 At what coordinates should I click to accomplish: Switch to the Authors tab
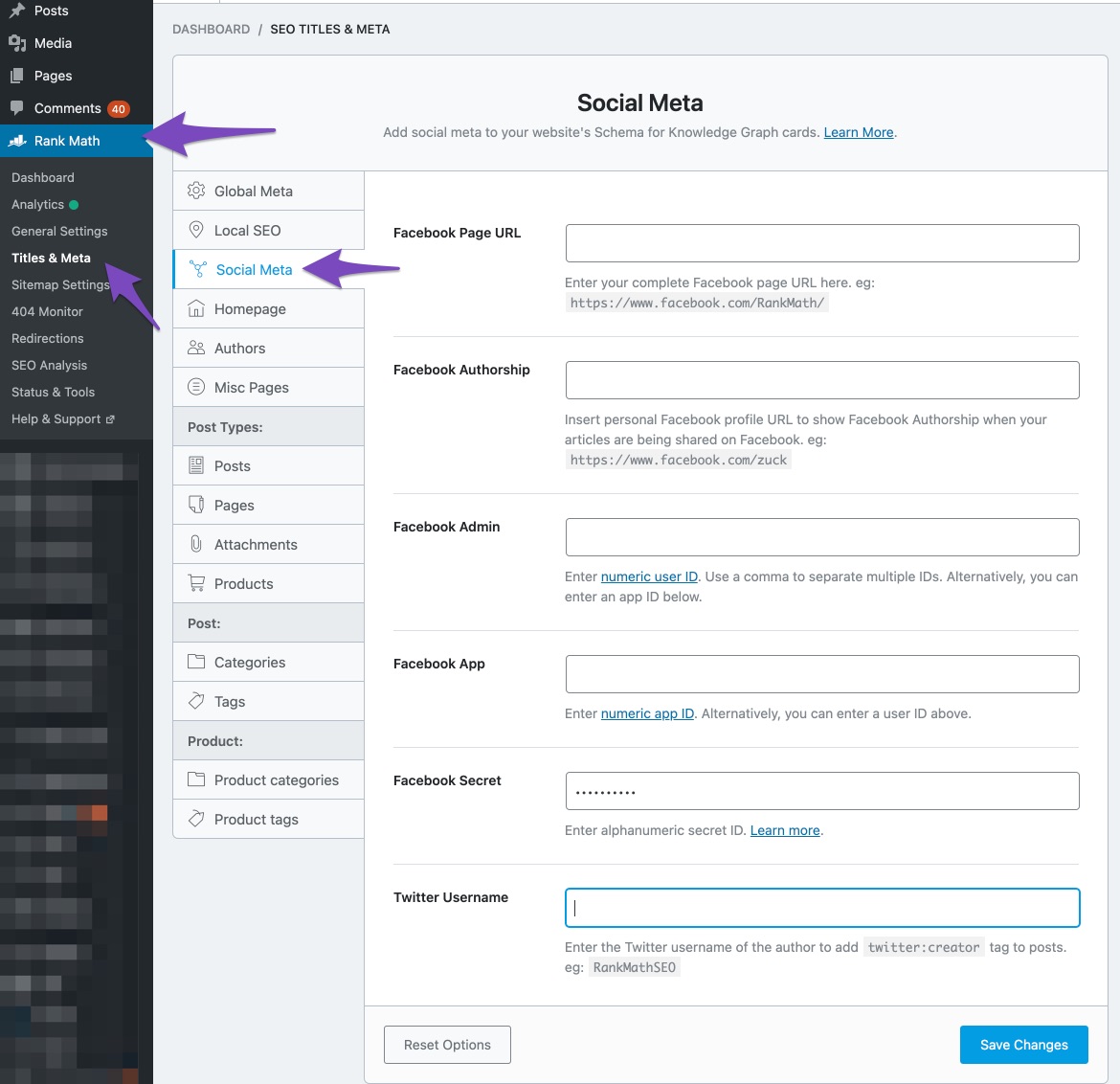[269, 348]
